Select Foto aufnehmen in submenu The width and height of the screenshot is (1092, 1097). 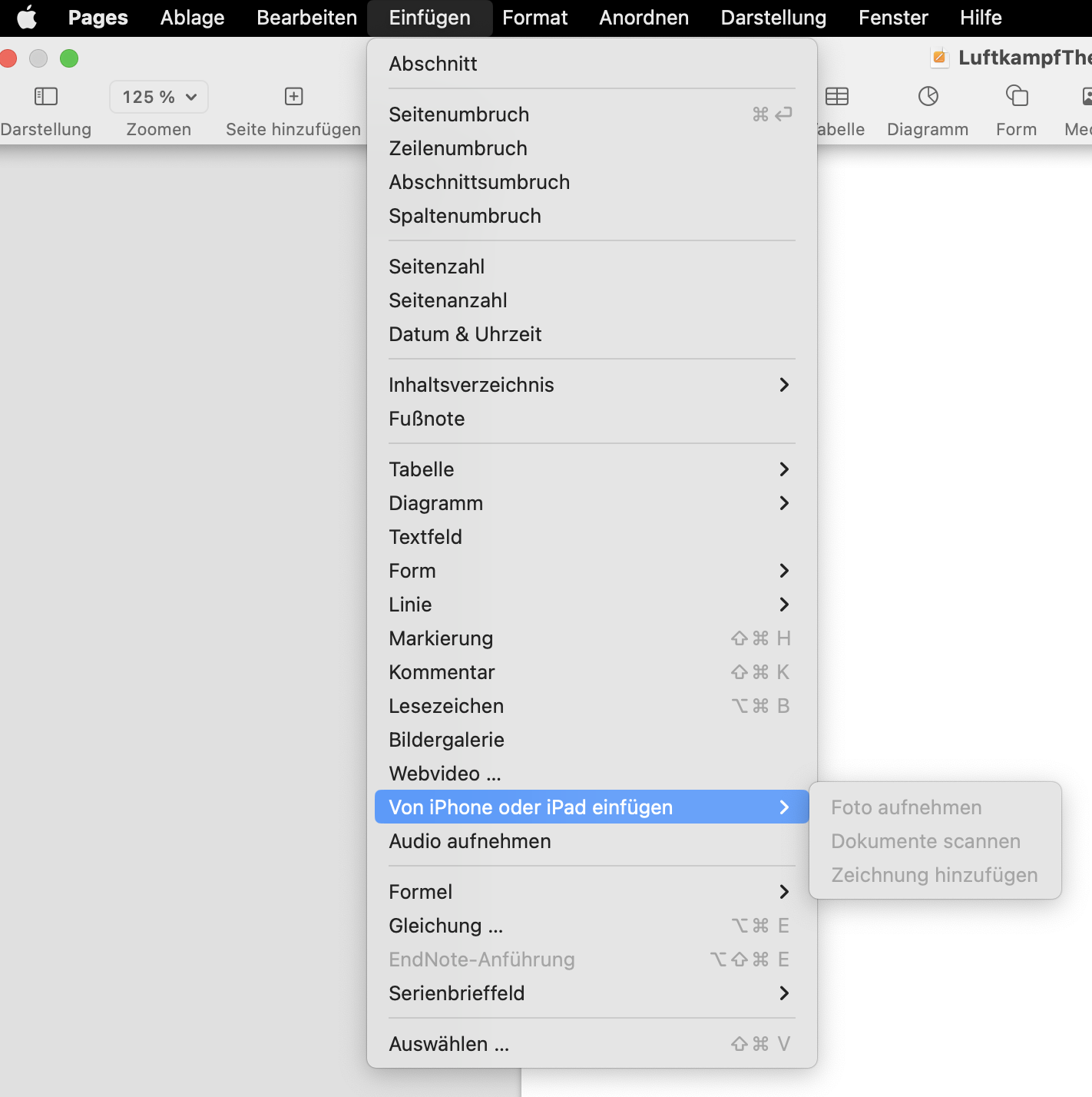[935, 807]
